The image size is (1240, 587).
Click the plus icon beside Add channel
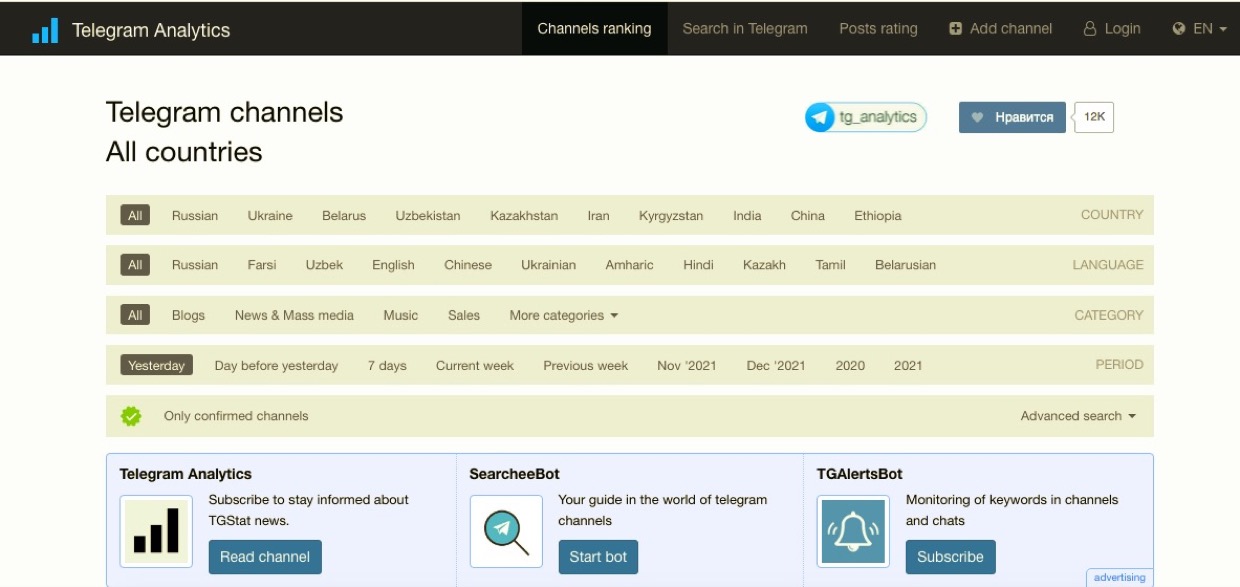(x=956, y=29)
